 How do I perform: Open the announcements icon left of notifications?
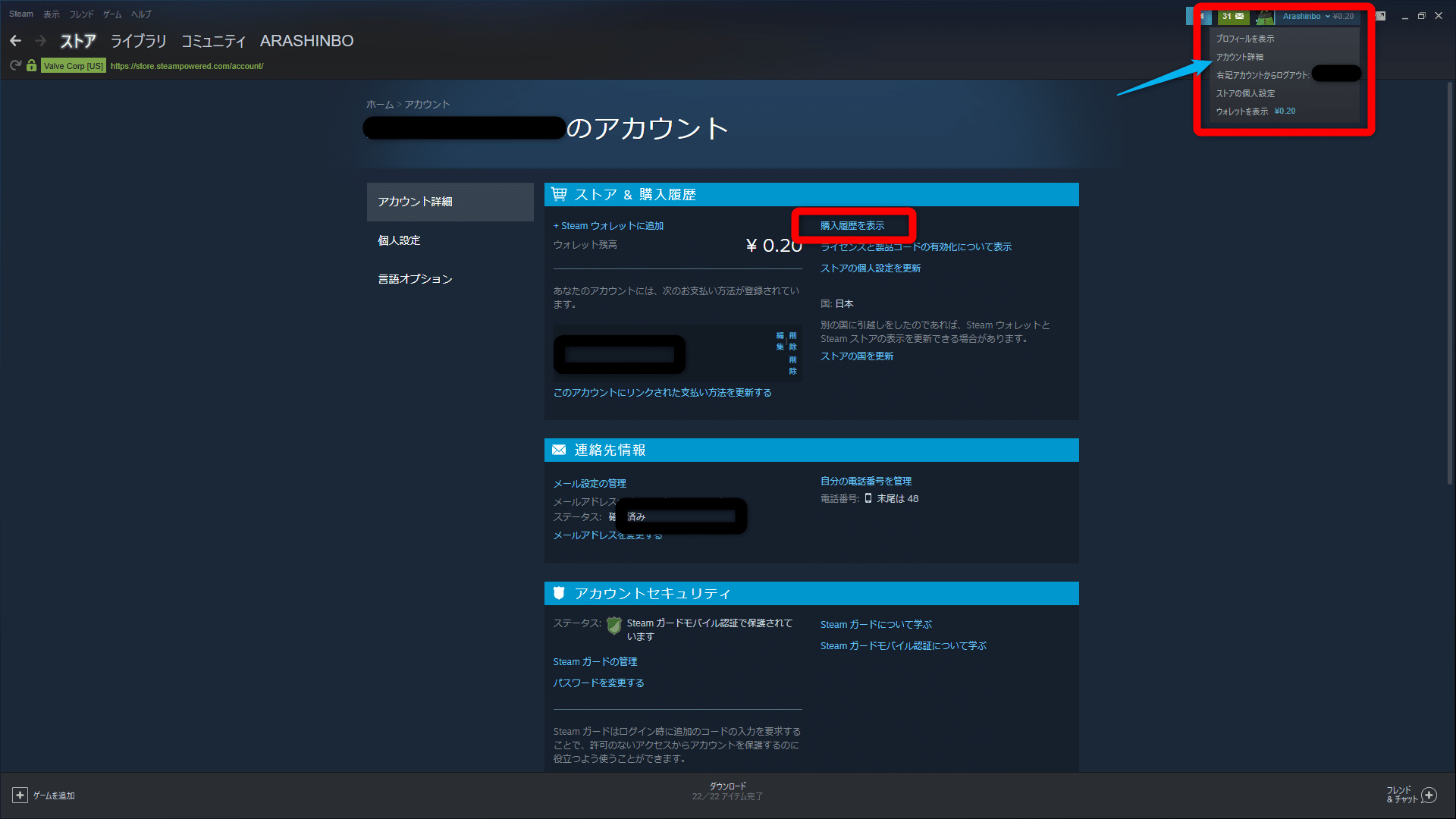click(x=1200, y=16)
